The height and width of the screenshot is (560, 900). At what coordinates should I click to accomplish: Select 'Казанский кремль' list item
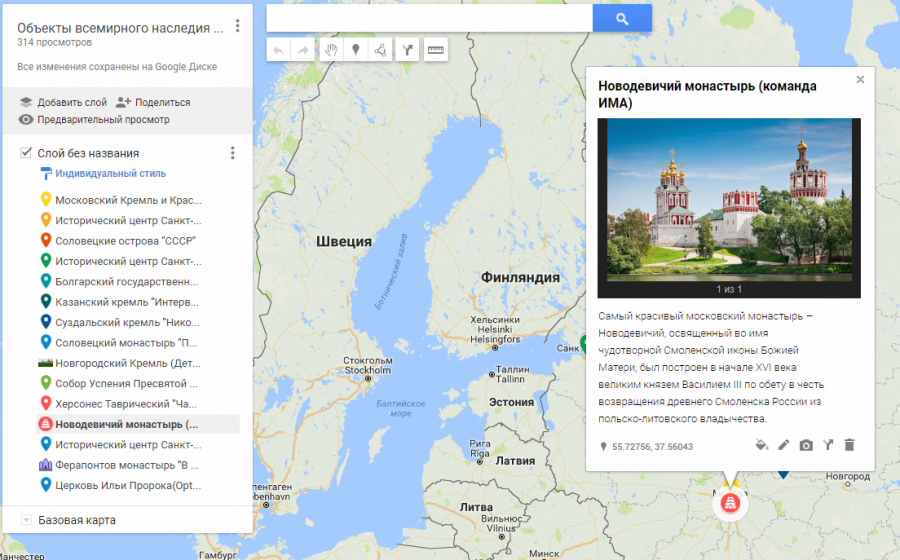(x=127, y=301)
